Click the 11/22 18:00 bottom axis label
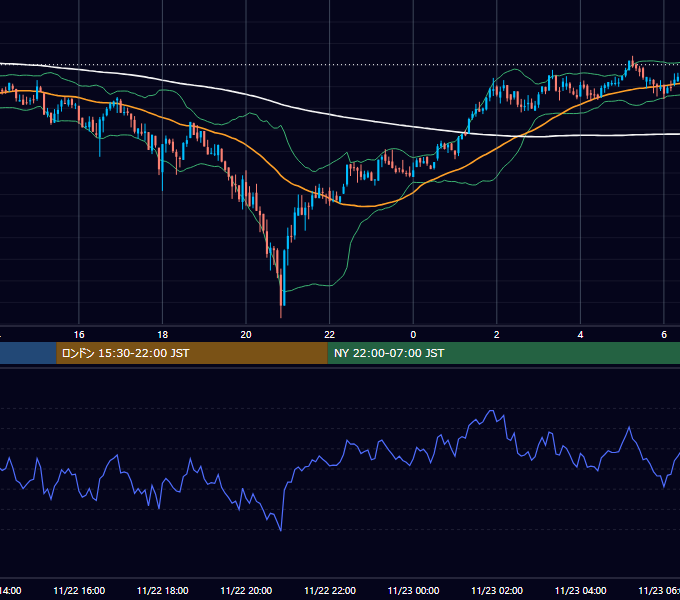Screen dimensions: 680x600 (163, 590)
